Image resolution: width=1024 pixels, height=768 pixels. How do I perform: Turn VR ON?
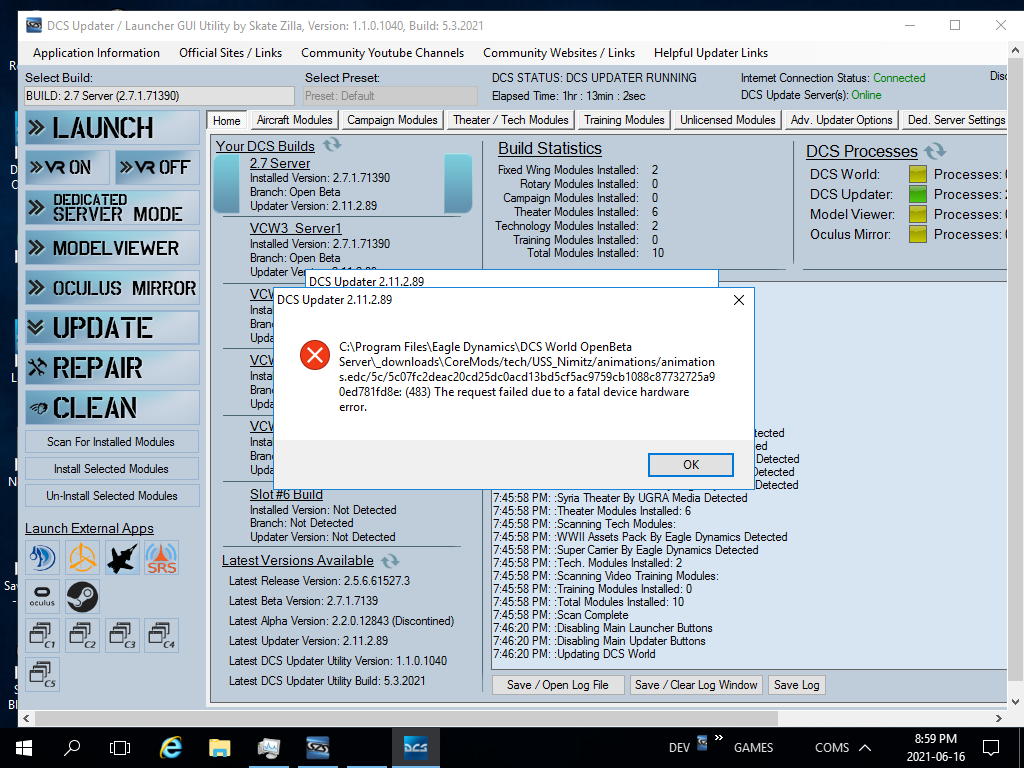(x=67, y=168)
